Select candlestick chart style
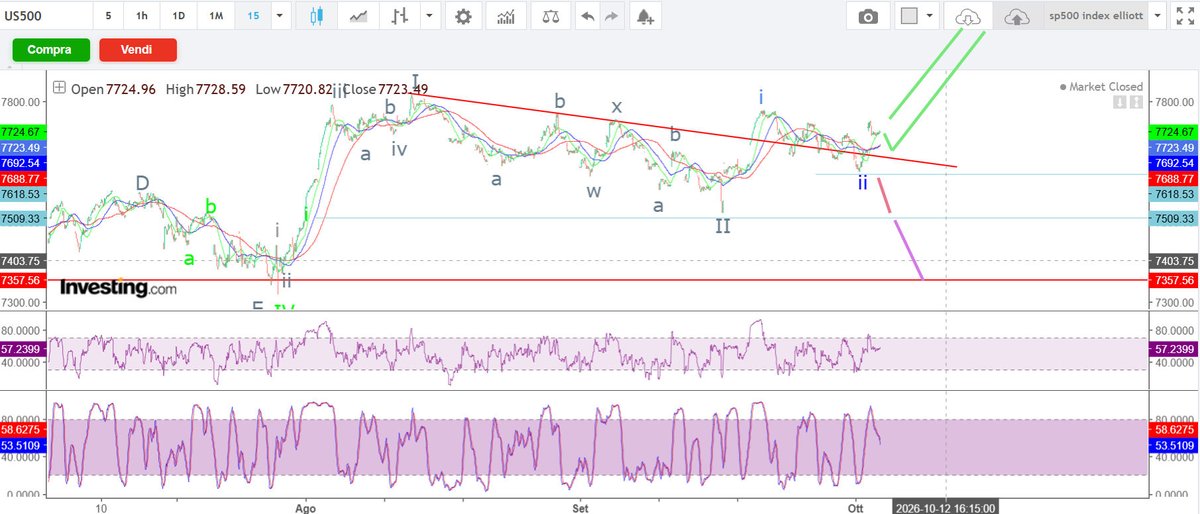The image size is (1200, 514). tap(319, 17)
